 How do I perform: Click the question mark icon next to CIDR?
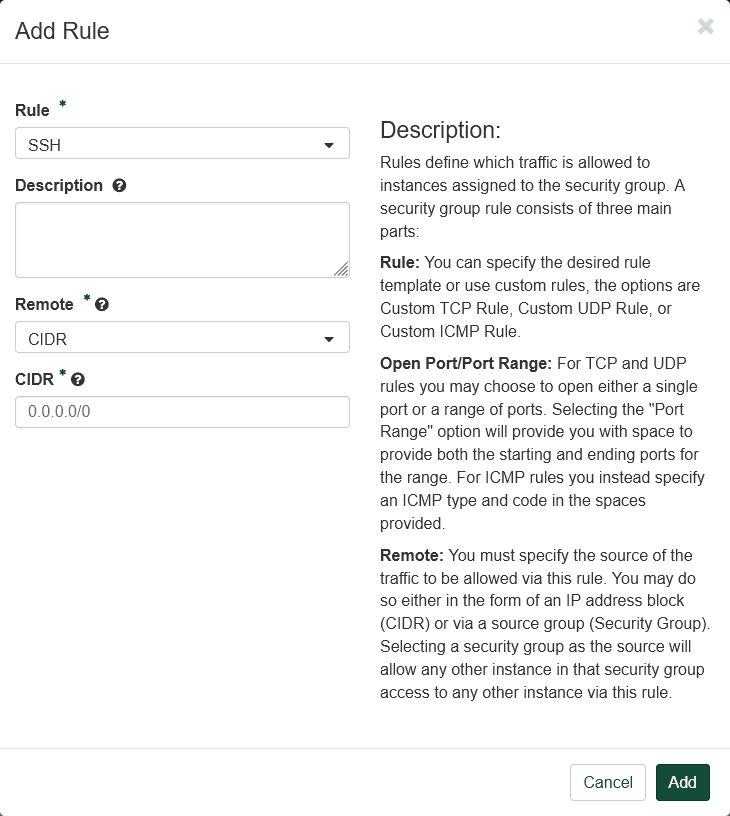pyautogui.click(x=78, y=380)
